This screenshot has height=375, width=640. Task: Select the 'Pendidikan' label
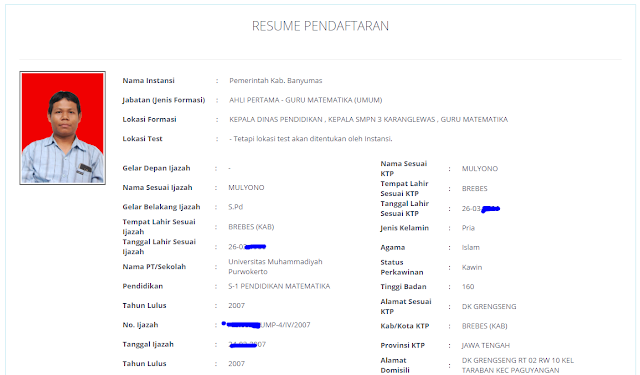coord(142,286)
